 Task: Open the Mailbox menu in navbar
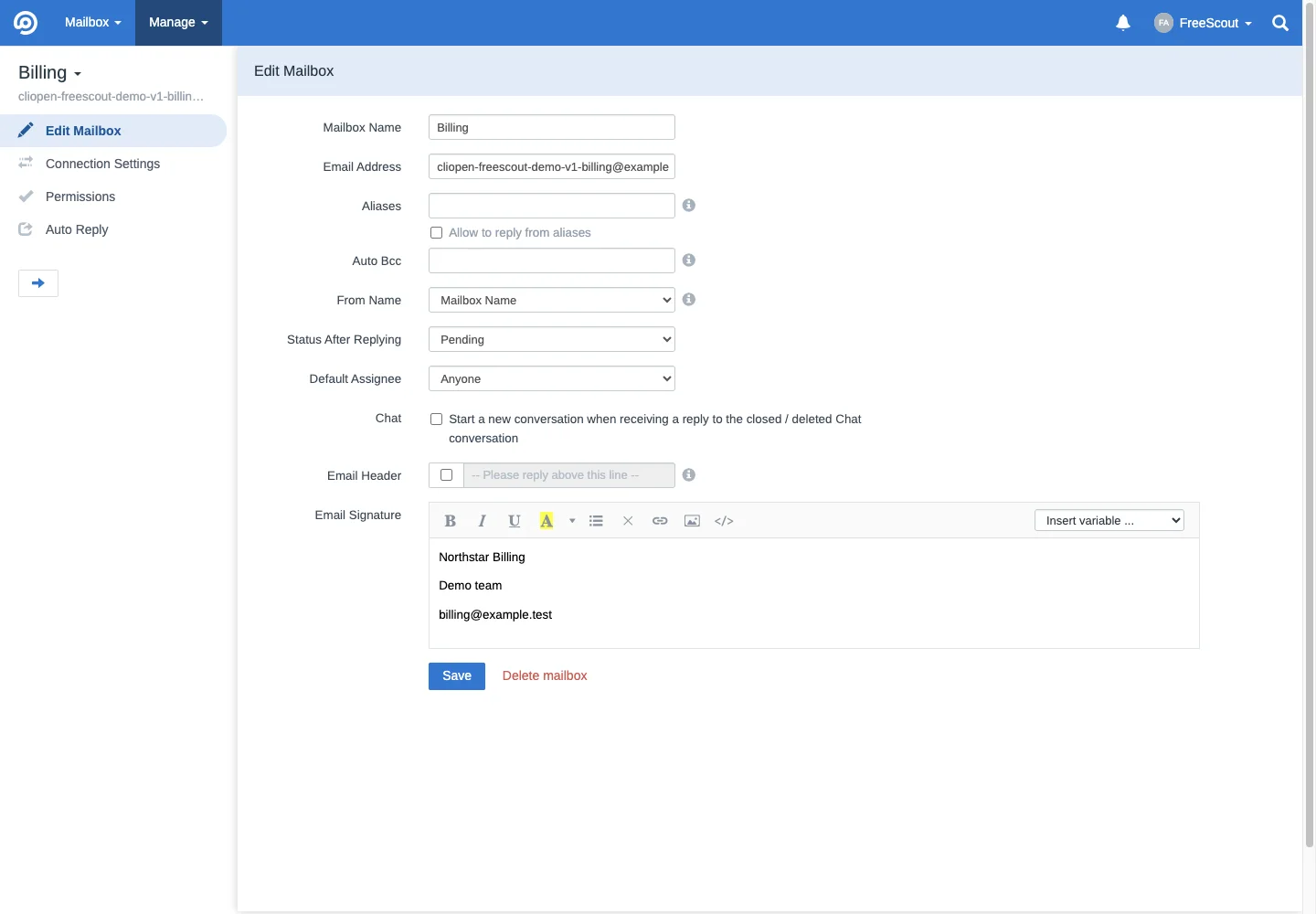point(92,23)
